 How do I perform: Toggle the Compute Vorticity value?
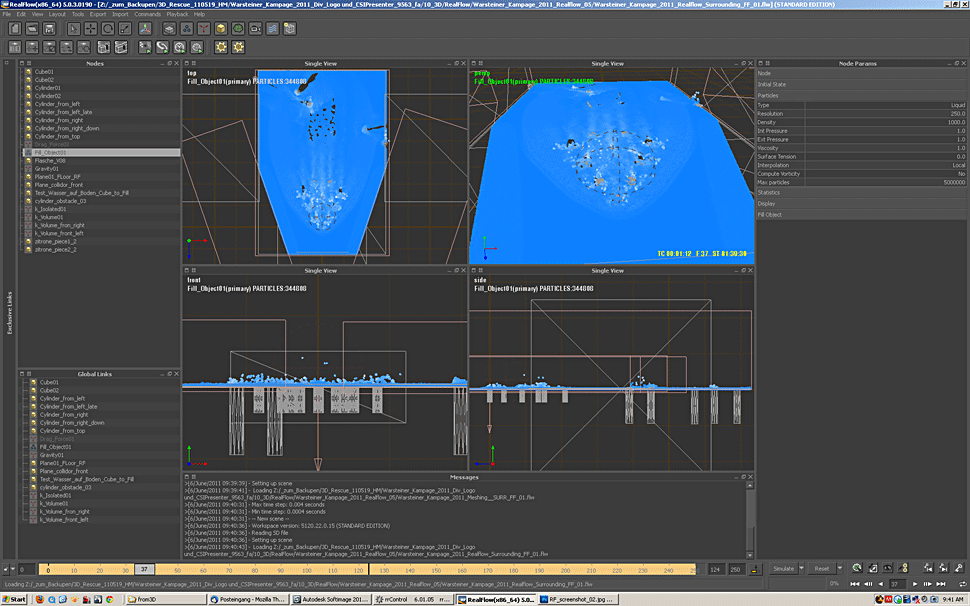pyautogui.click(x=961, y=173)
